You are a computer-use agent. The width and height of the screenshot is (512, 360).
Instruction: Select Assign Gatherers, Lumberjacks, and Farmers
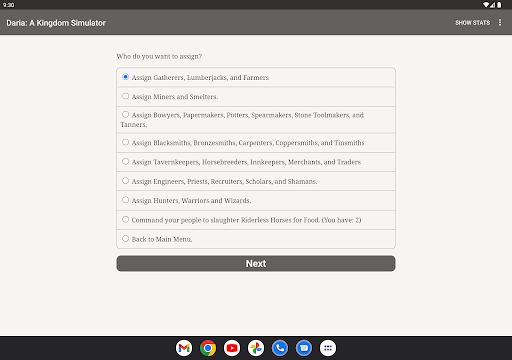(256, 77)
